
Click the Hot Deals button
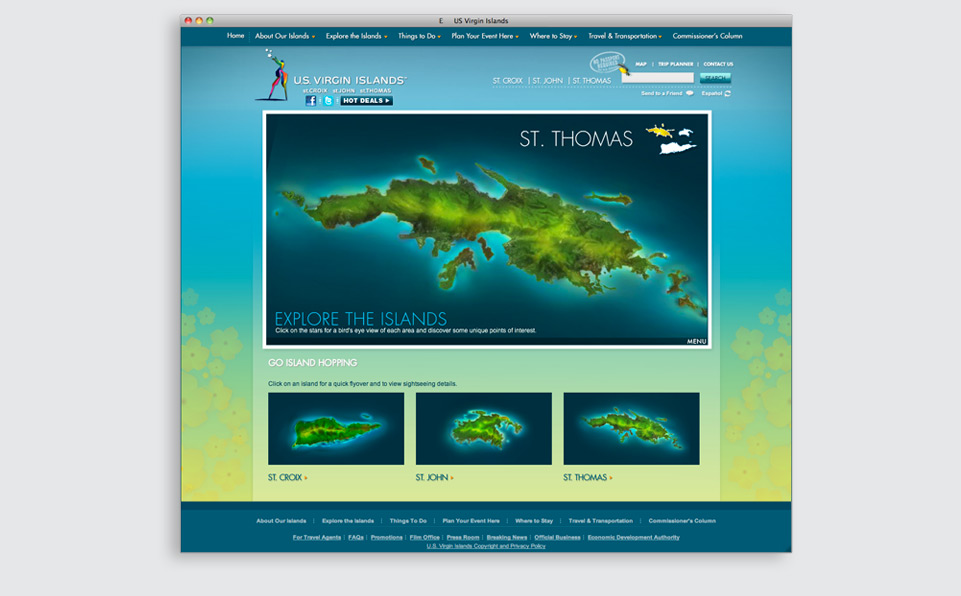click(367, 101)
